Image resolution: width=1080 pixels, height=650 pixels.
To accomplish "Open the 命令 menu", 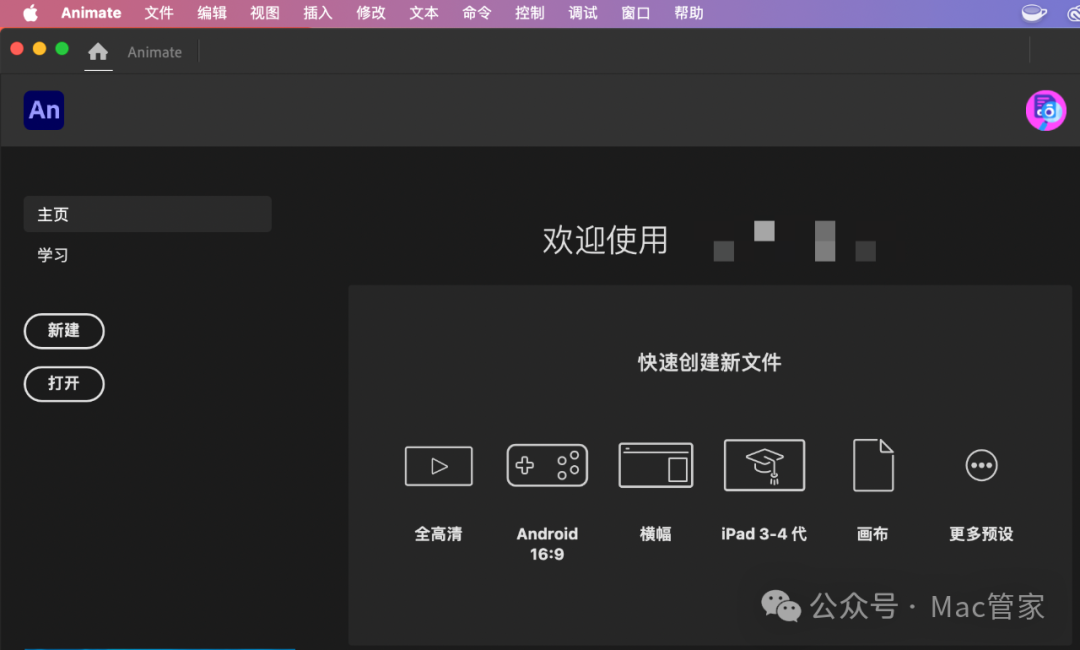I will (477, 13).
